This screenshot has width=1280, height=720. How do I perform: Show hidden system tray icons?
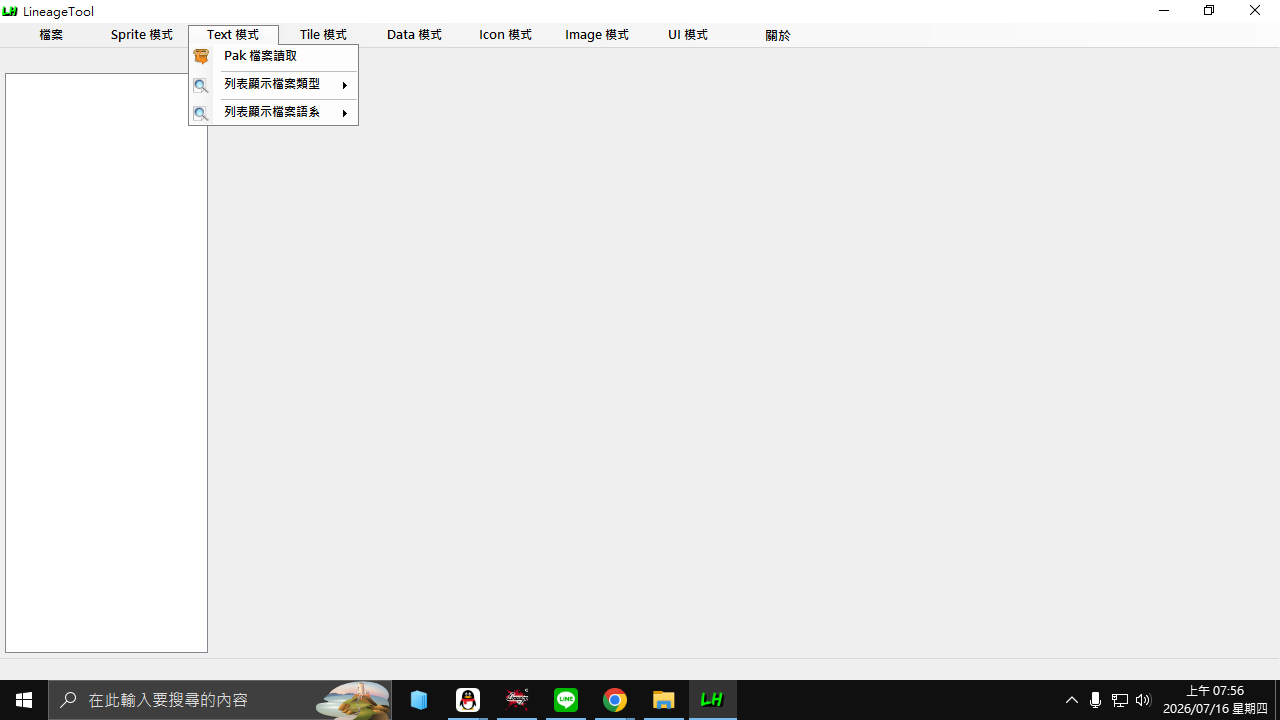[1072, 700]
